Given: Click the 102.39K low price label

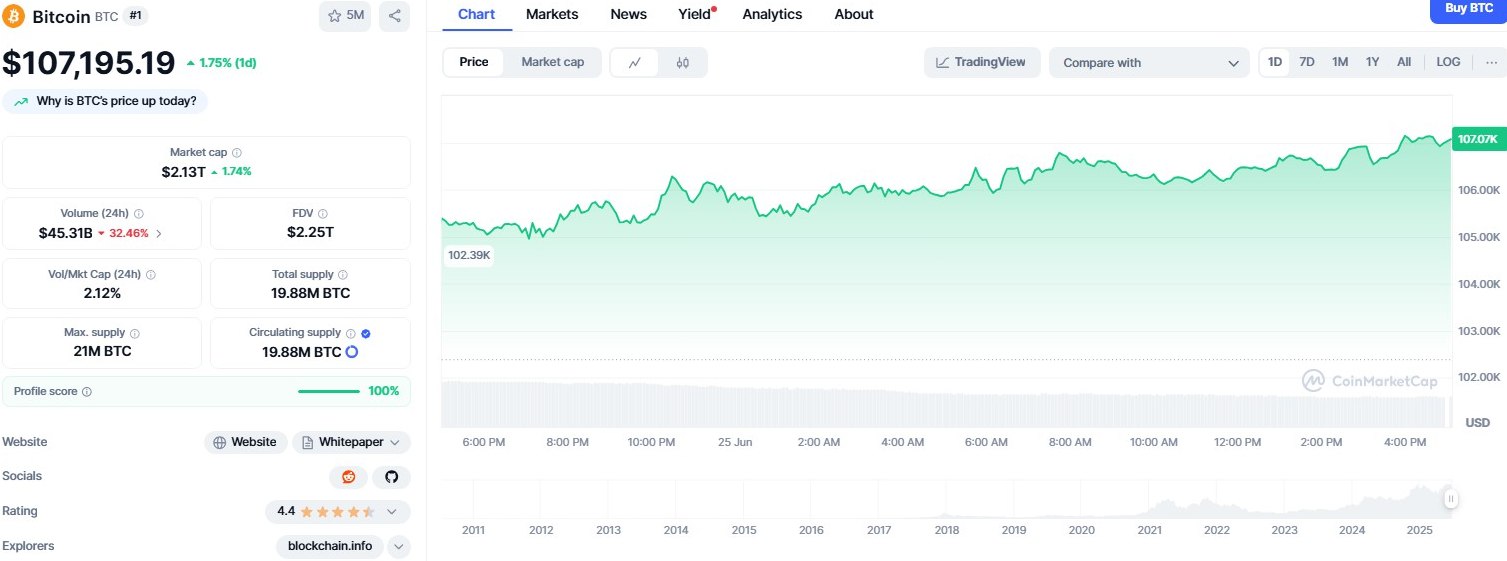Looking at the screenshot, I should [x=469, y=255].
